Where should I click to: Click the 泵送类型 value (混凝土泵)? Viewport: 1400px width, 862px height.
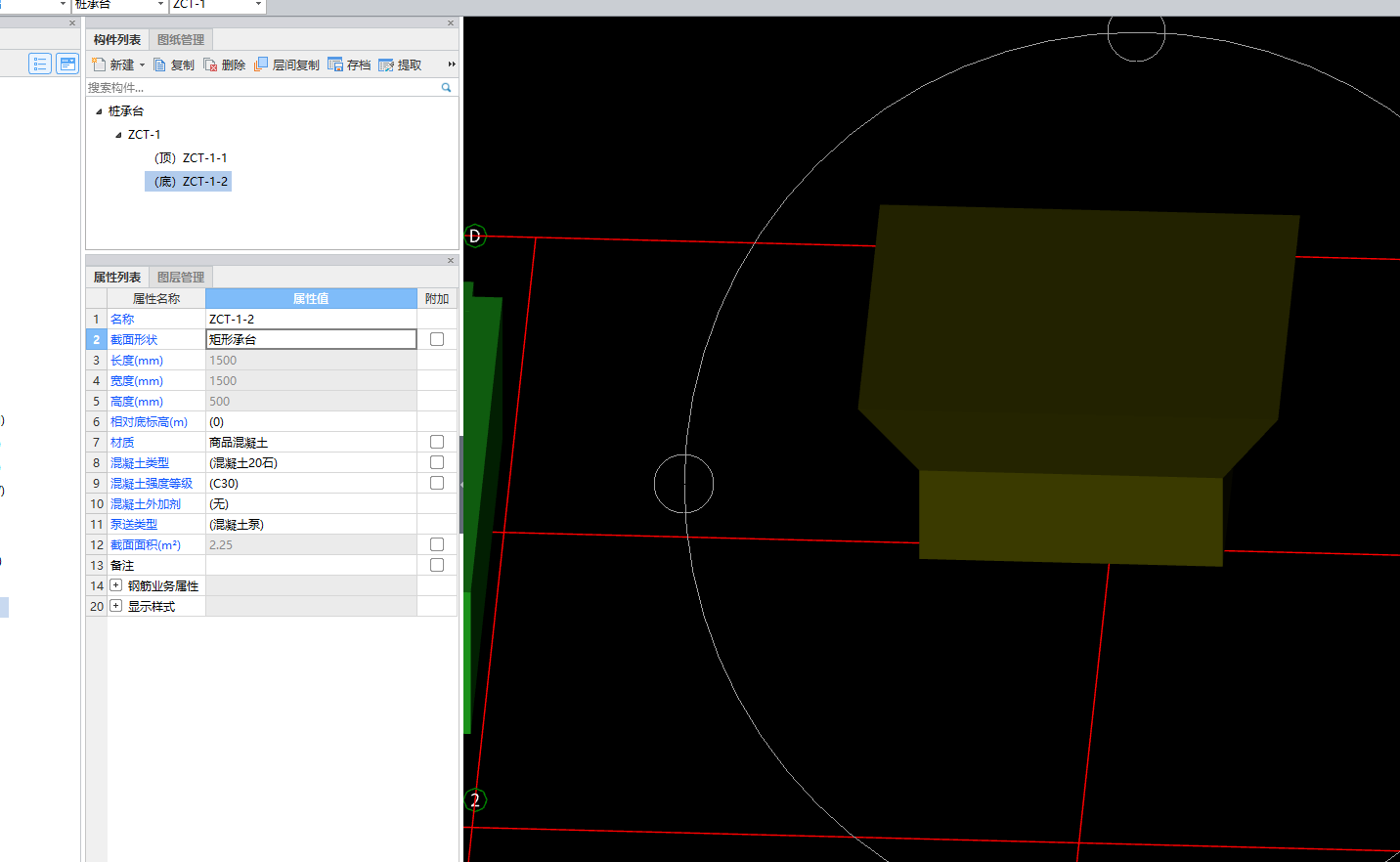click(x=311, y=525)
